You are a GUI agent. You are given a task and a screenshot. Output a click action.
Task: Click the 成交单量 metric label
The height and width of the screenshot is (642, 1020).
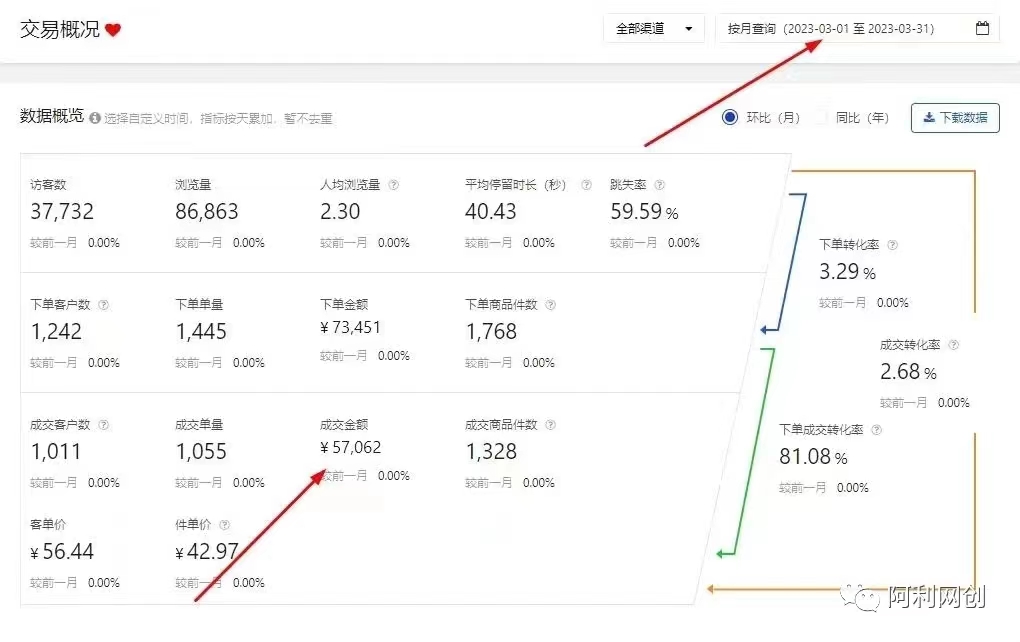(199, 425)
